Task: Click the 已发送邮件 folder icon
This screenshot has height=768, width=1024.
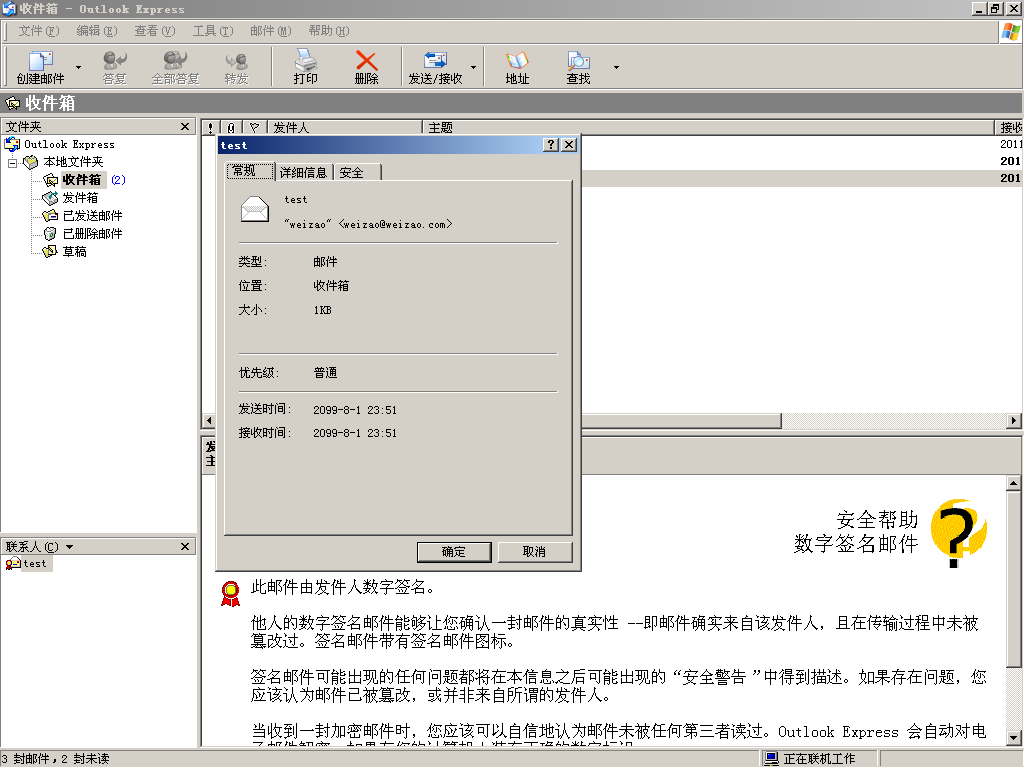Action: pos(50,216)
